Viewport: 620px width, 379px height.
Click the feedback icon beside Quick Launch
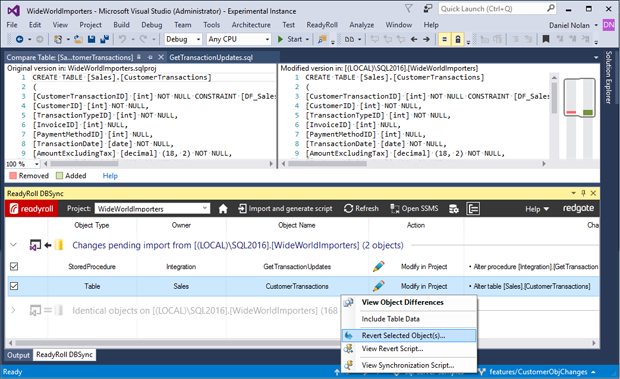[x=428, y=8]
